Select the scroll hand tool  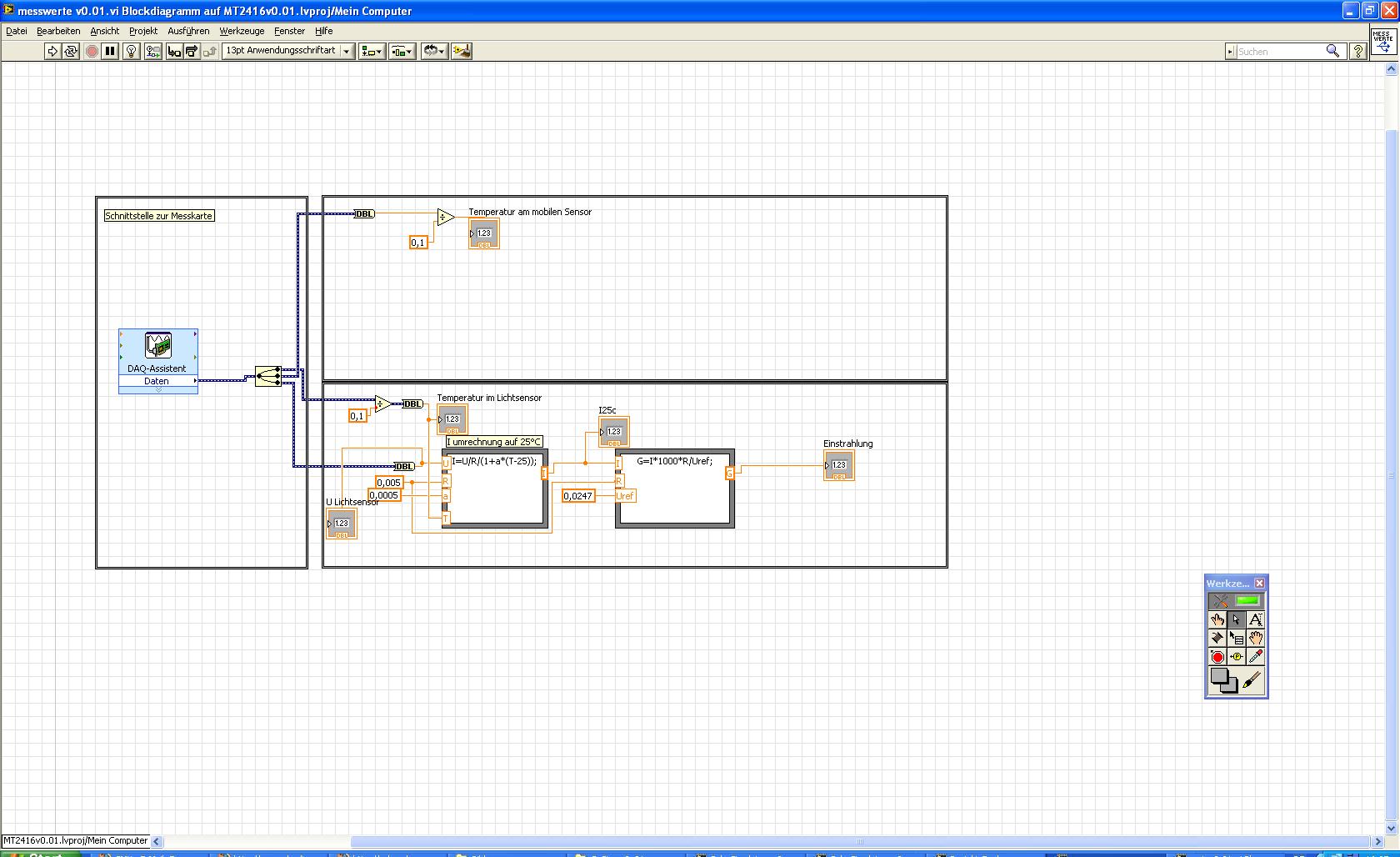tap(1255, 638)
